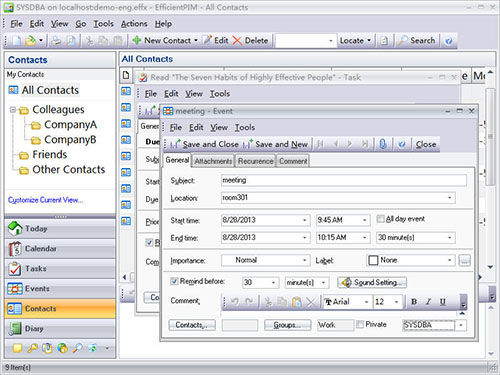Click the Search magnifier toolbar icon

click(x=403, y=41)
